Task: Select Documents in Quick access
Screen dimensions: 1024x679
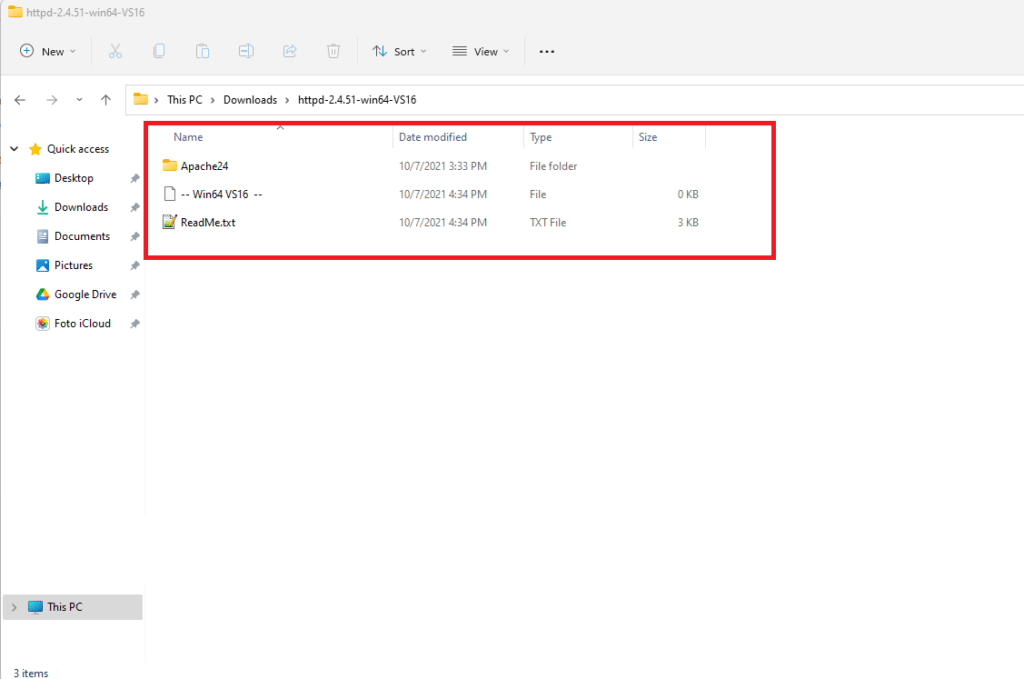Action: (82, 236)
